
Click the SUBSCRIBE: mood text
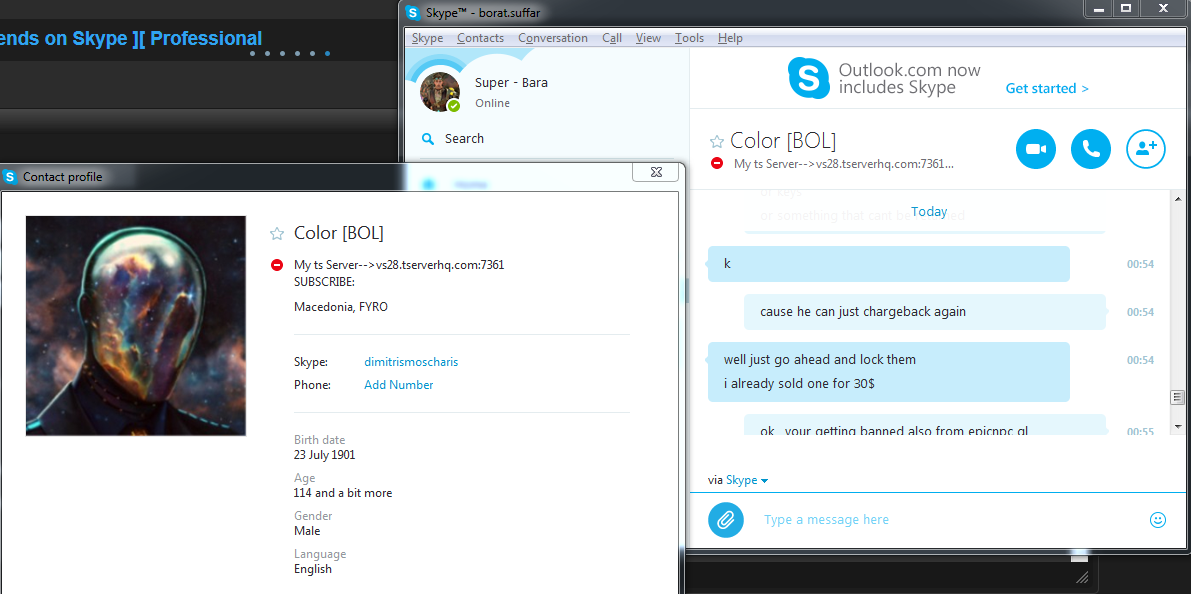click(x=324, y=282)
